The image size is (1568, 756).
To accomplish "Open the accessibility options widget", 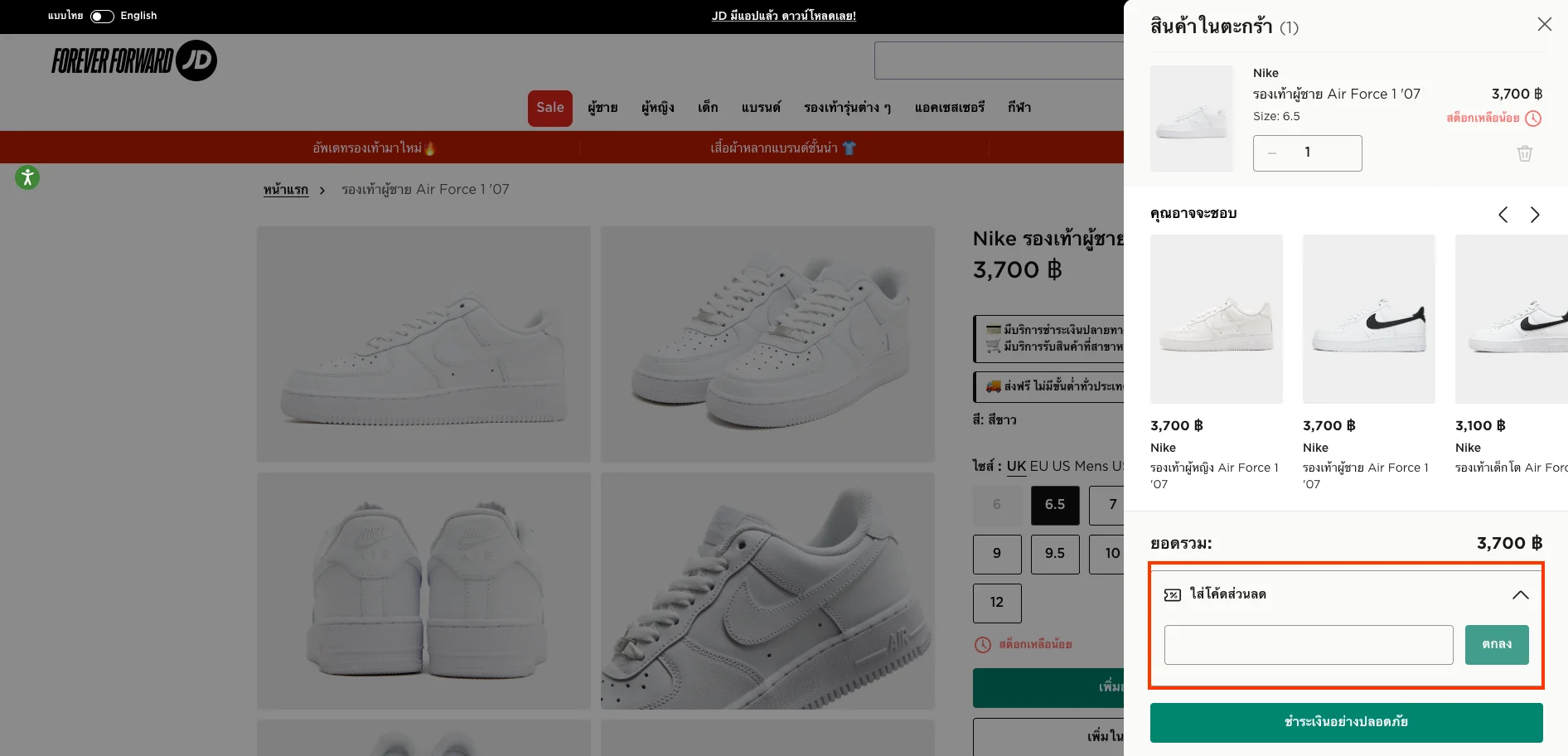I will click(x=27, y=177).
